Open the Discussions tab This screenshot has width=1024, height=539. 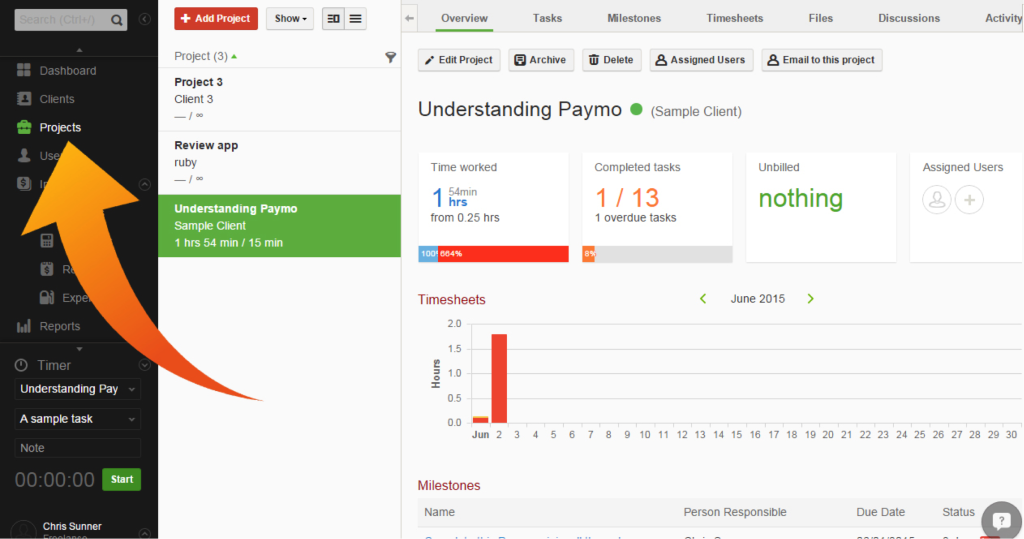click(909, 18)
